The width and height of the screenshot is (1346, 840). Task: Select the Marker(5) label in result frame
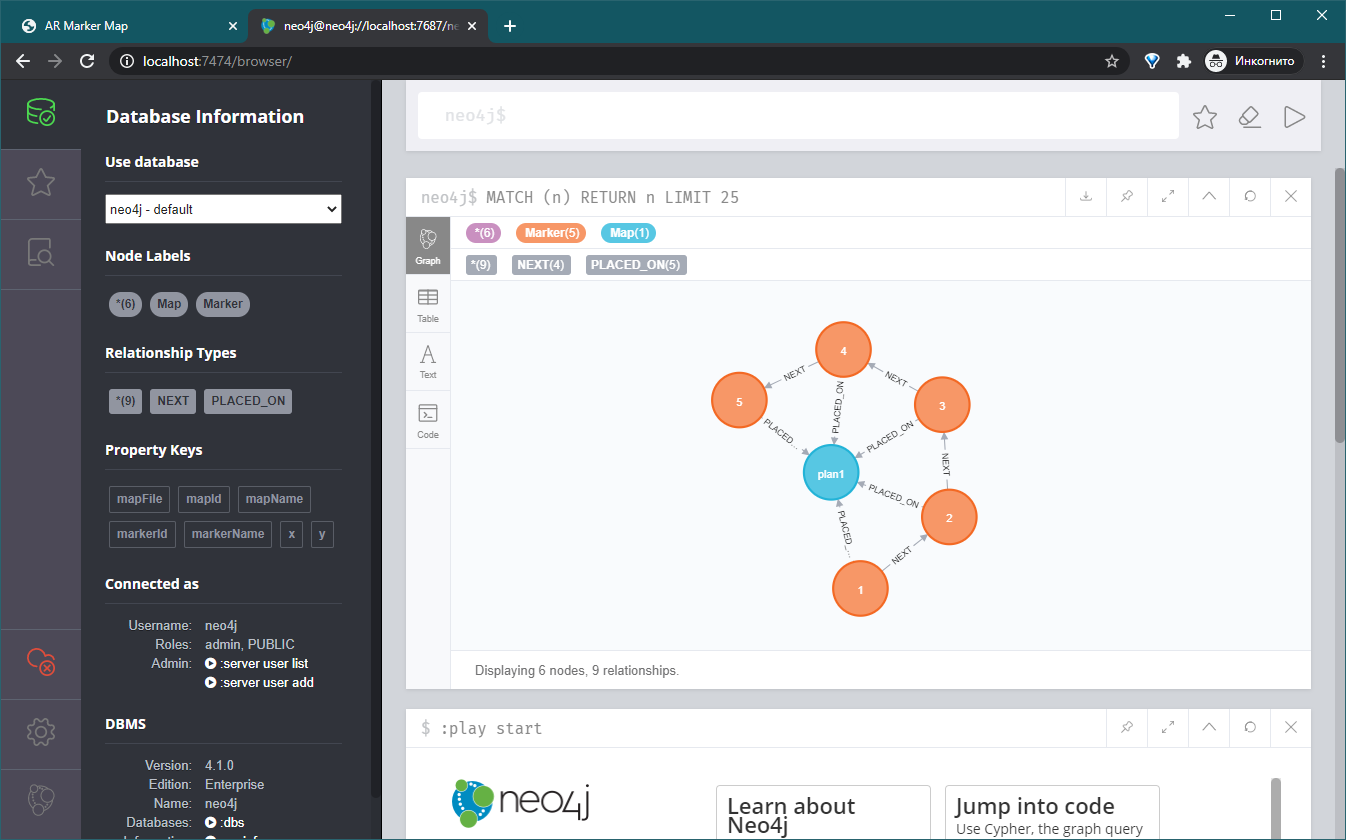pos(551,233)
